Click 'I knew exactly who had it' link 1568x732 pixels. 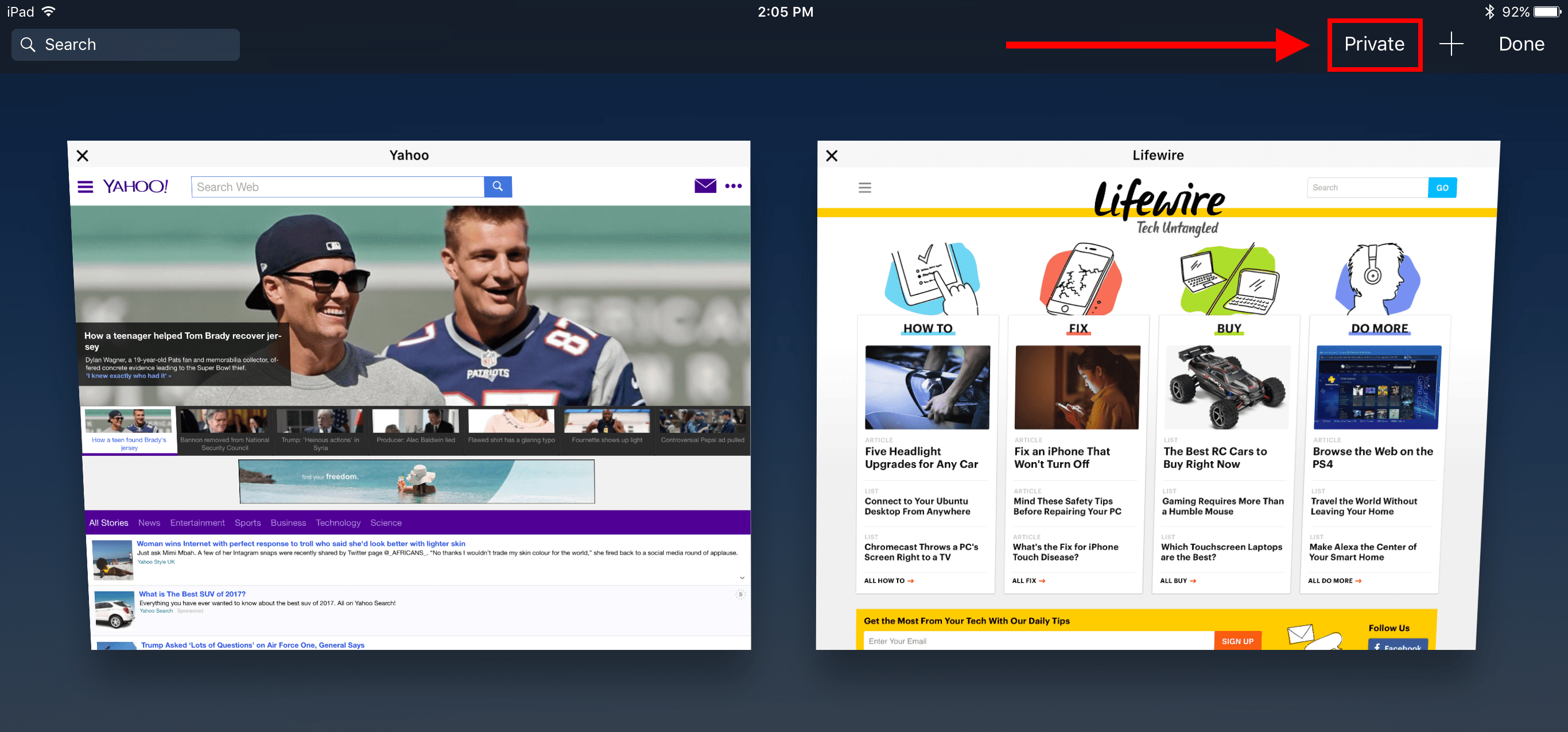pos(128,375)
